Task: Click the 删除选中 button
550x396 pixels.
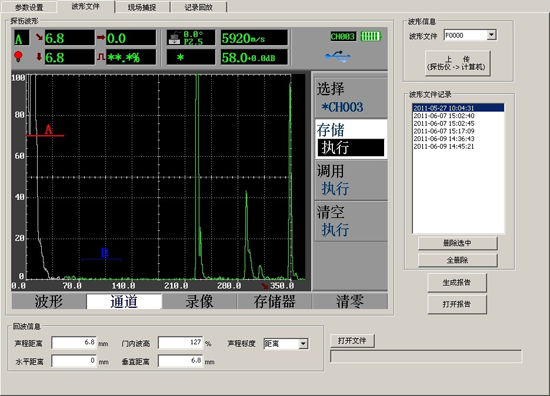Action: [457, 243]
